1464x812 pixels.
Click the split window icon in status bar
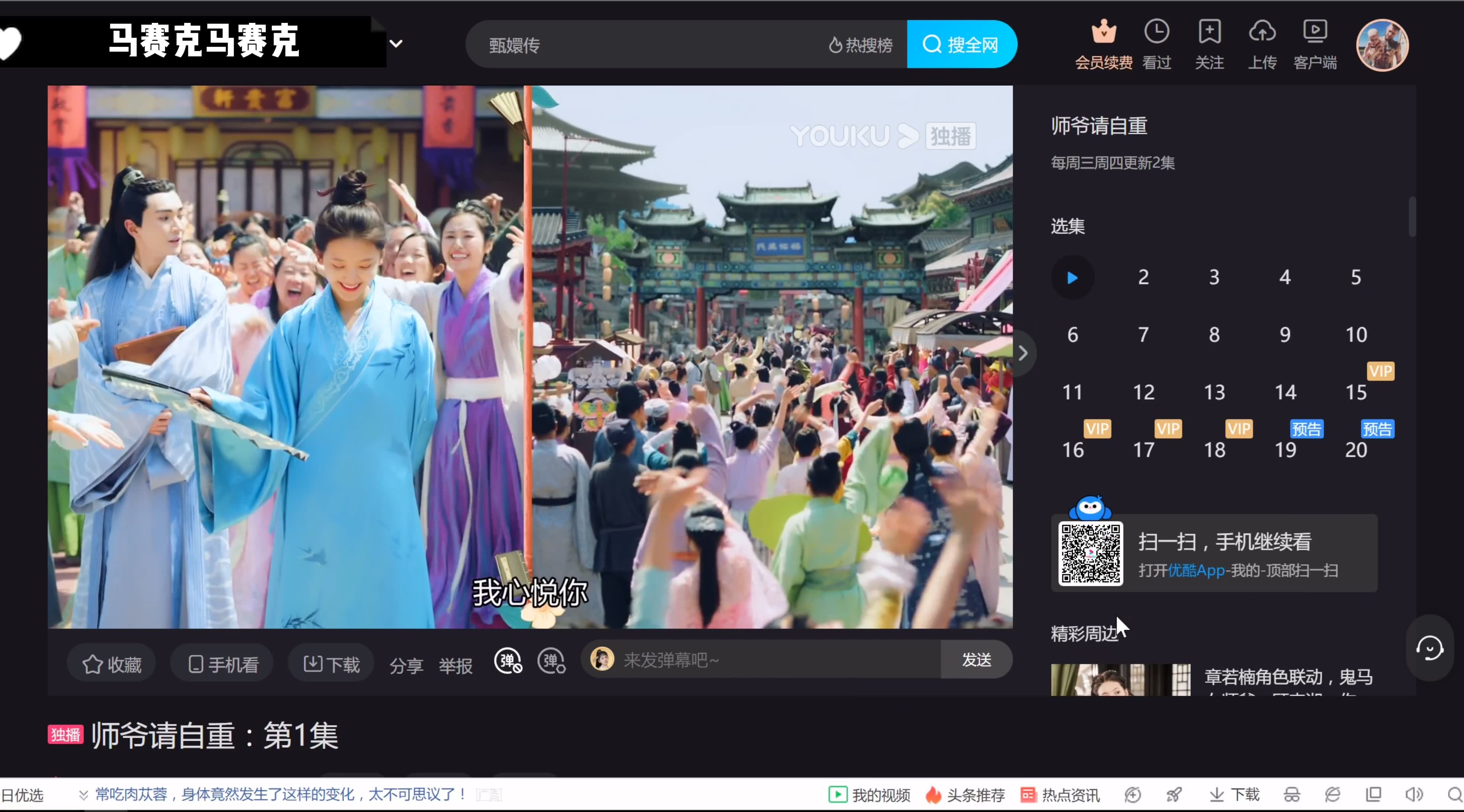coord(1374,794)
